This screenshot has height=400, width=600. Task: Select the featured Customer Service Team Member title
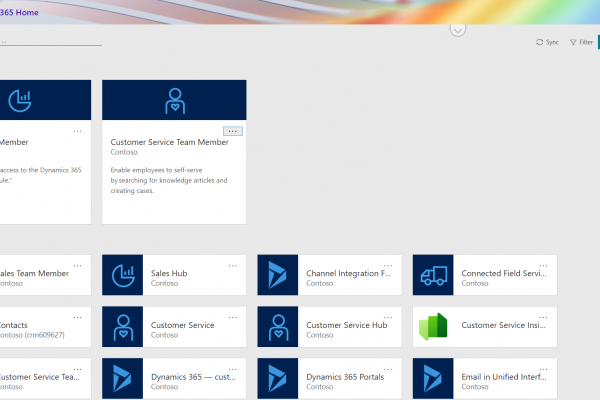[170, 142]
